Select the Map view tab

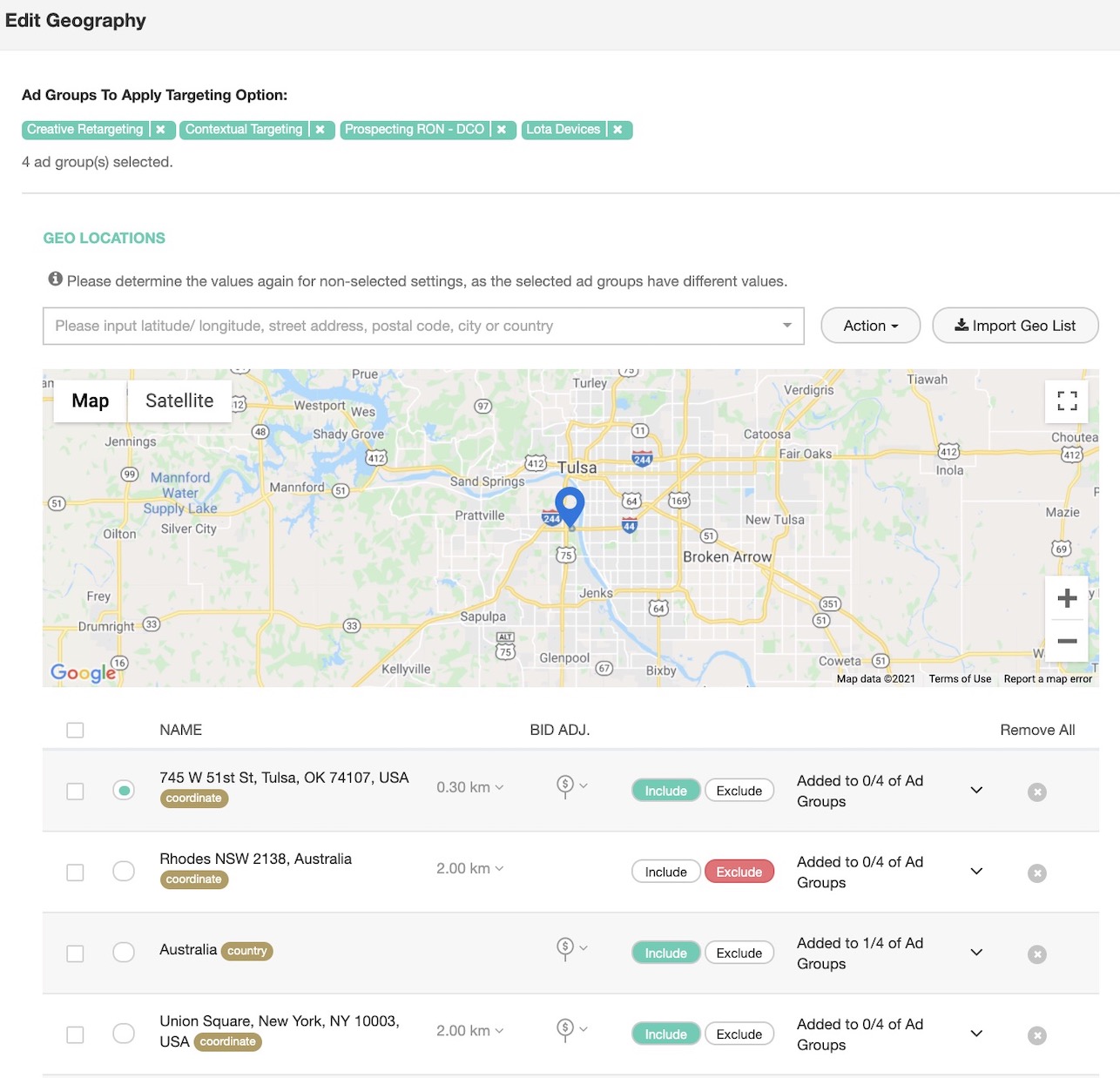[91, 401]
